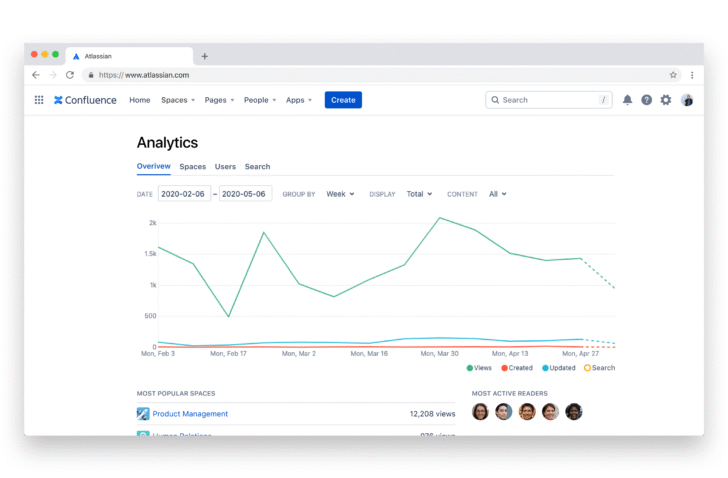Open the Content All dropdown

tap(497, 194)
